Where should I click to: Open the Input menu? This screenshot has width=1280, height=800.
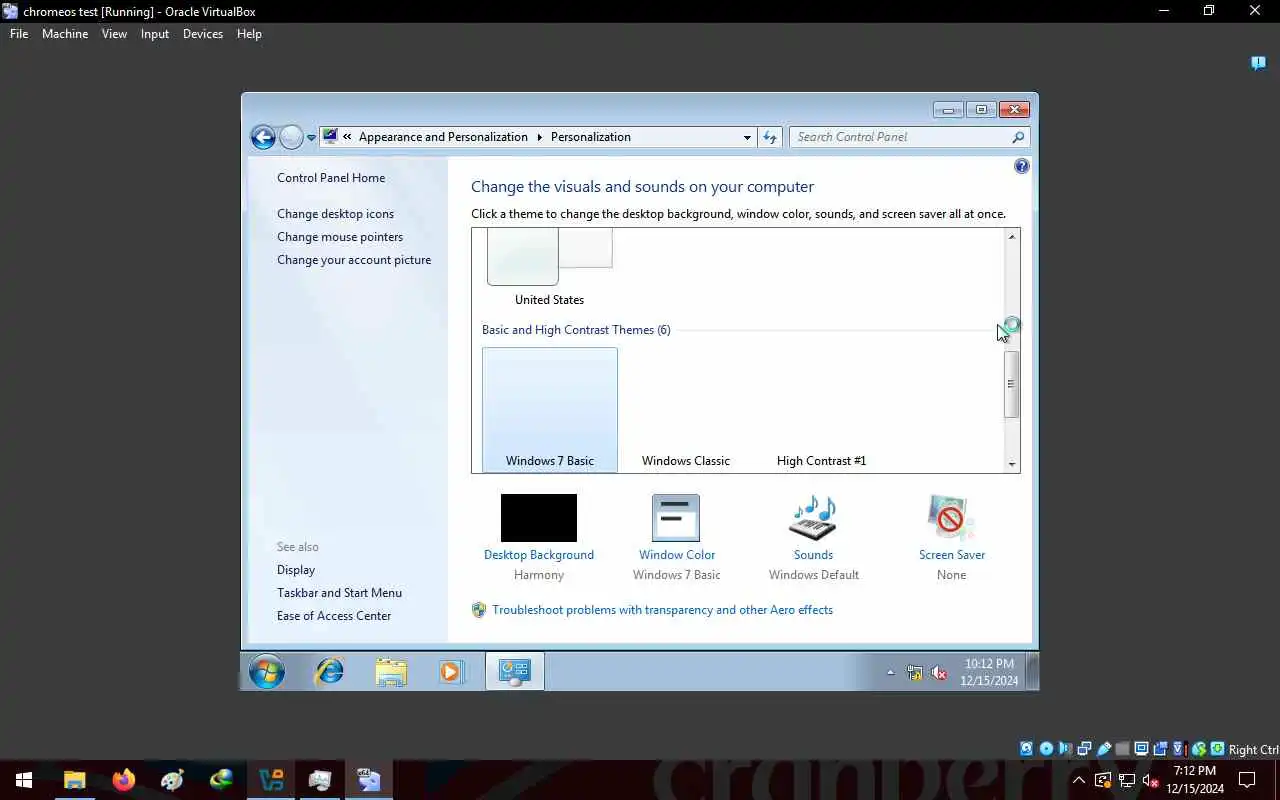(155, 34)
